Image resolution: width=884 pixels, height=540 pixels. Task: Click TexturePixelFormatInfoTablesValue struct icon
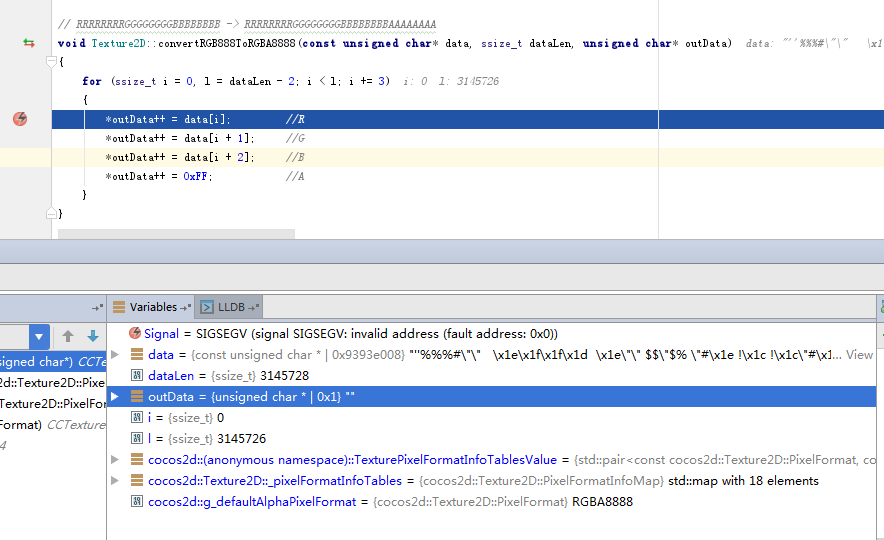pyautogui.click(x=136, y=459)
